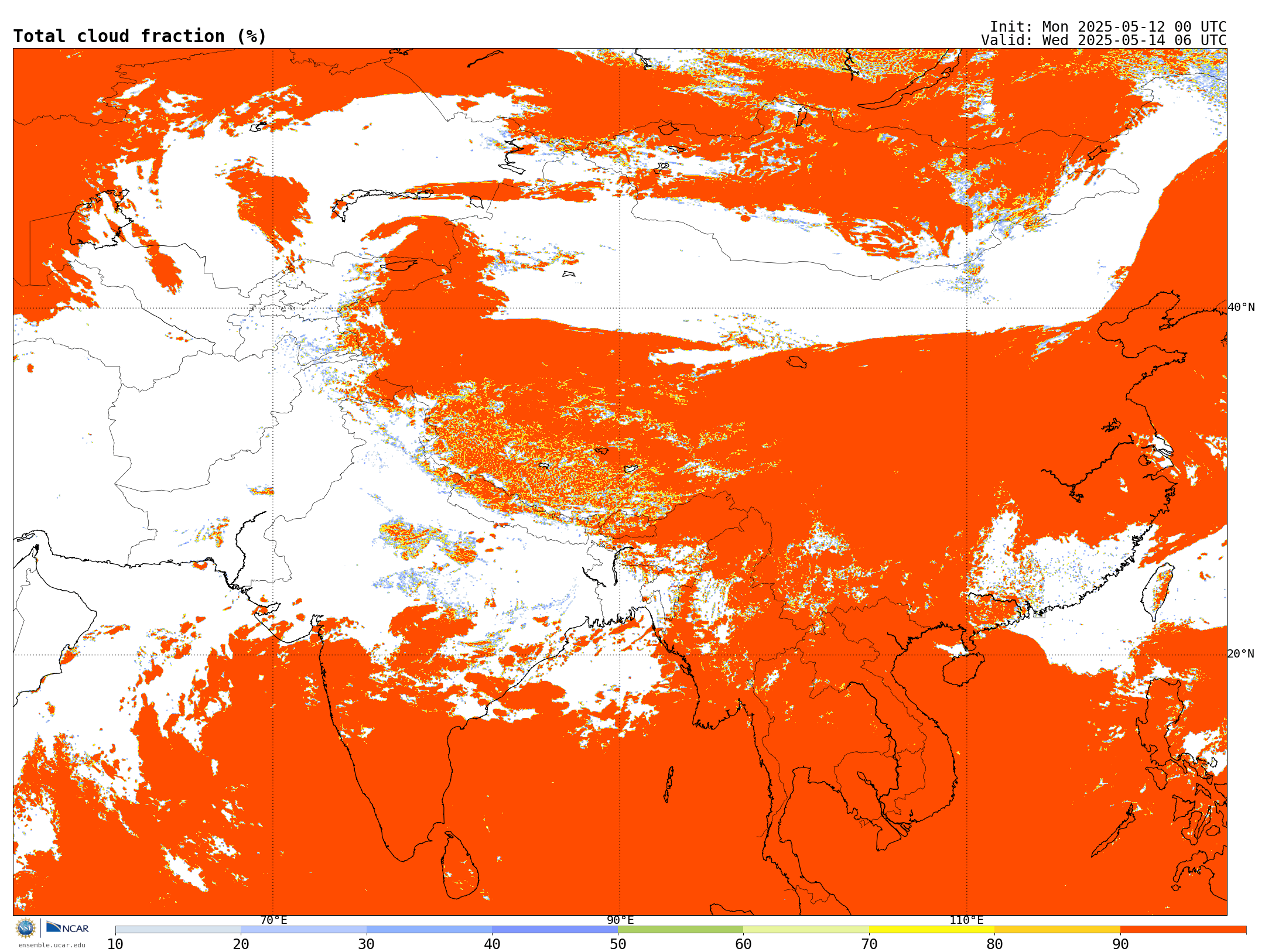Open the ensemble.ucar.edu link text
The height and width of the screenshot is (952, 1265).
tap(52, 945)
